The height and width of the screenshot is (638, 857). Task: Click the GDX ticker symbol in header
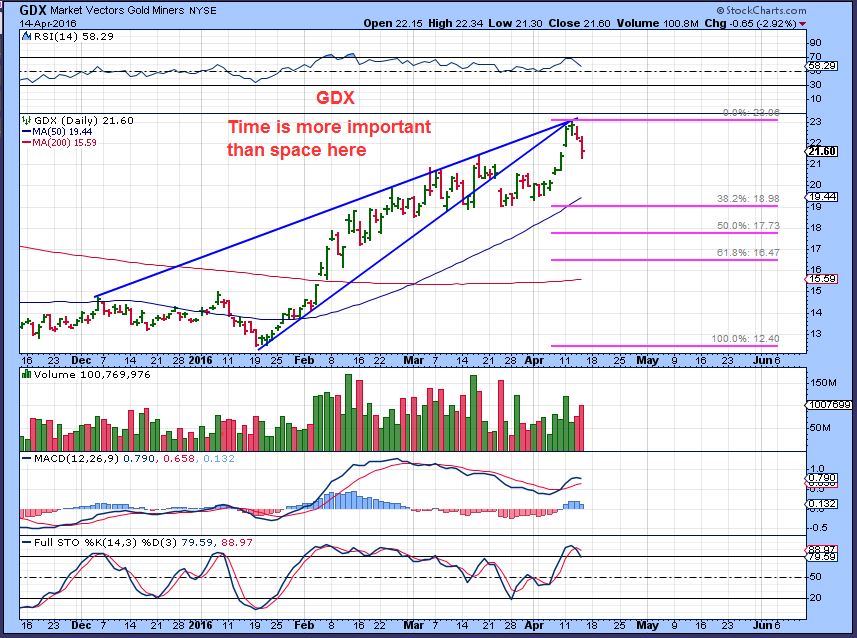point(33,10)
